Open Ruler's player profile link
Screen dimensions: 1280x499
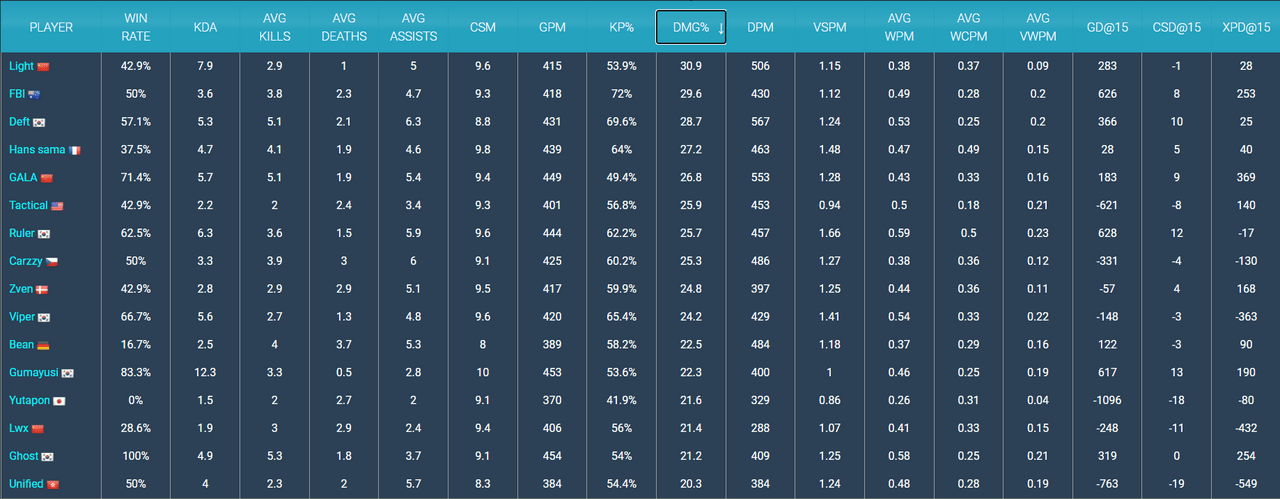click(21, 233)
